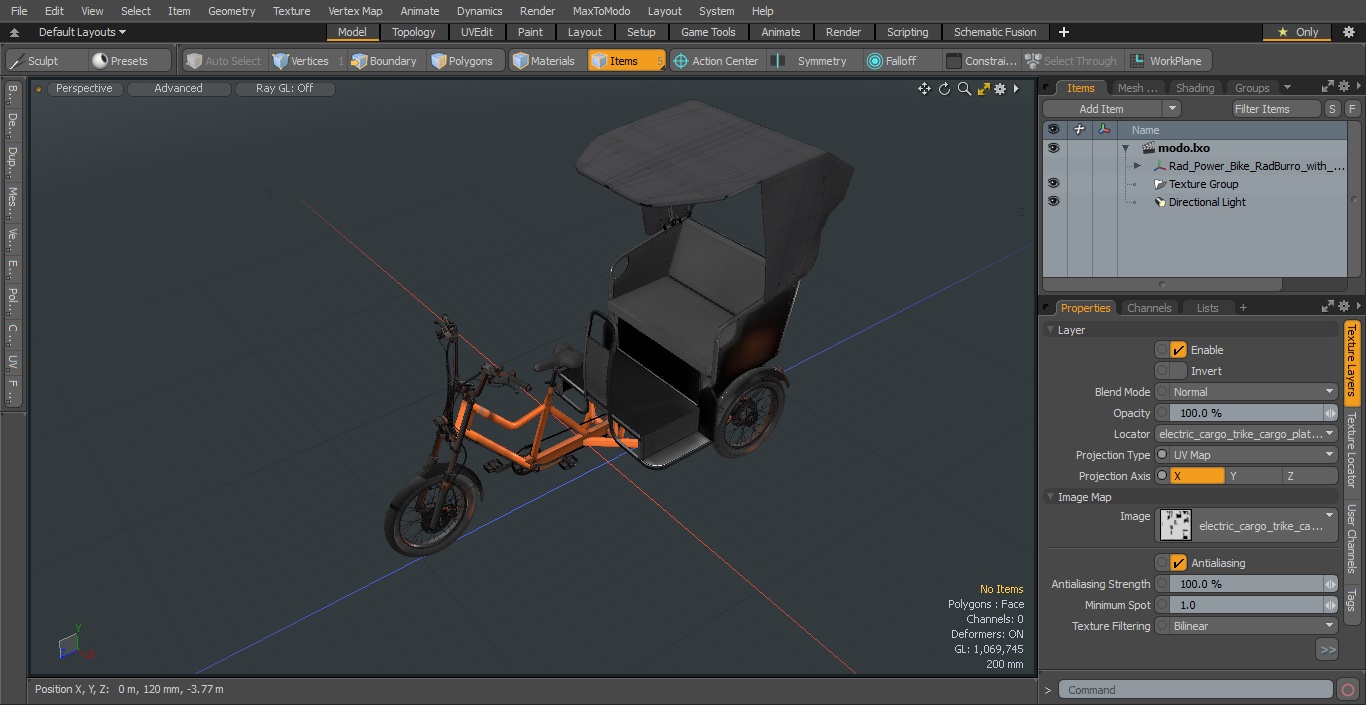Hide the Texture Group item
The width and height of the screenshot is (1366, 705).
[x=1053, y=184]
